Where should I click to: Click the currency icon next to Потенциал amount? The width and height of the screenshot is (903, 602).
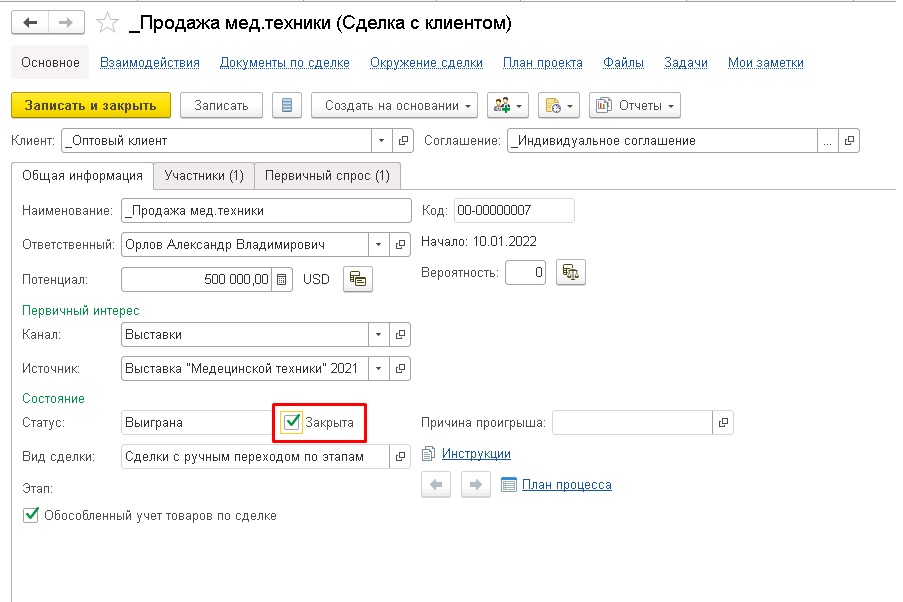[357, 279]
